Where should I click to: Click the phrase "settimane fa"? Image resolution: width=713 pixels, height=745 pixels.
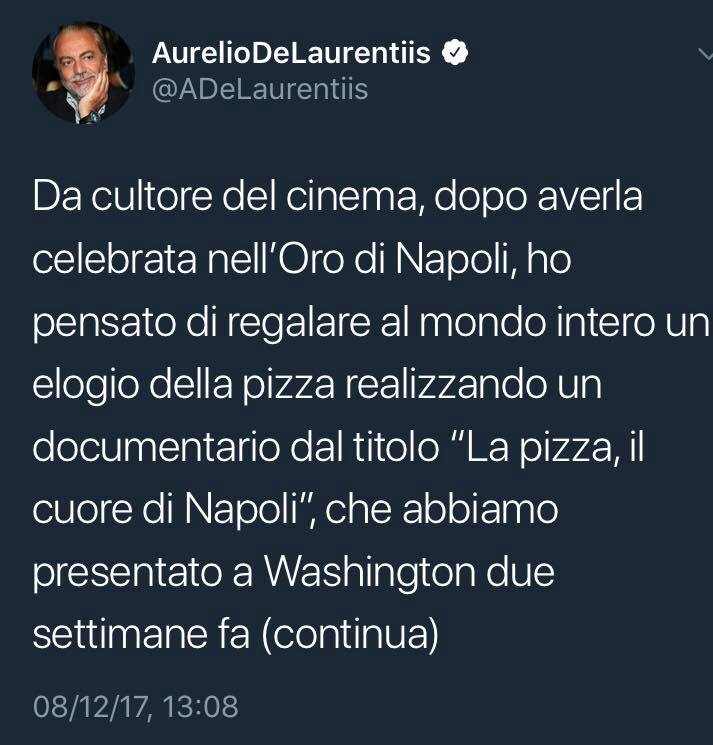pyautogui.click(x=141, y=634)
